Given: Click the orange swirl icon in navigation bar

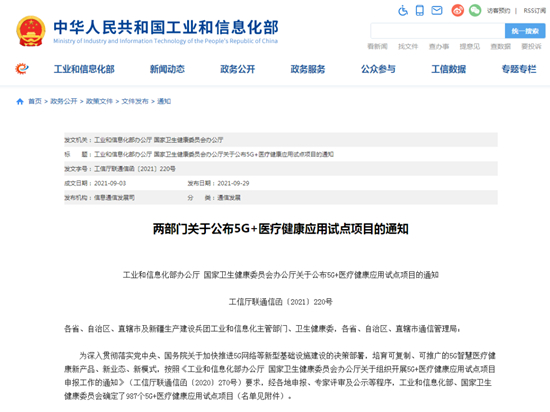Looking at the screenshot, I should pyautogui.click(x=22, y=68).
